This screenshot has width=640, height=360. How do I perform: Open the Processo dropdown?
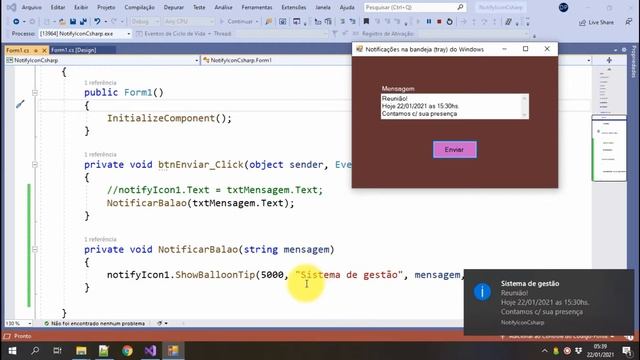point(85,33)
